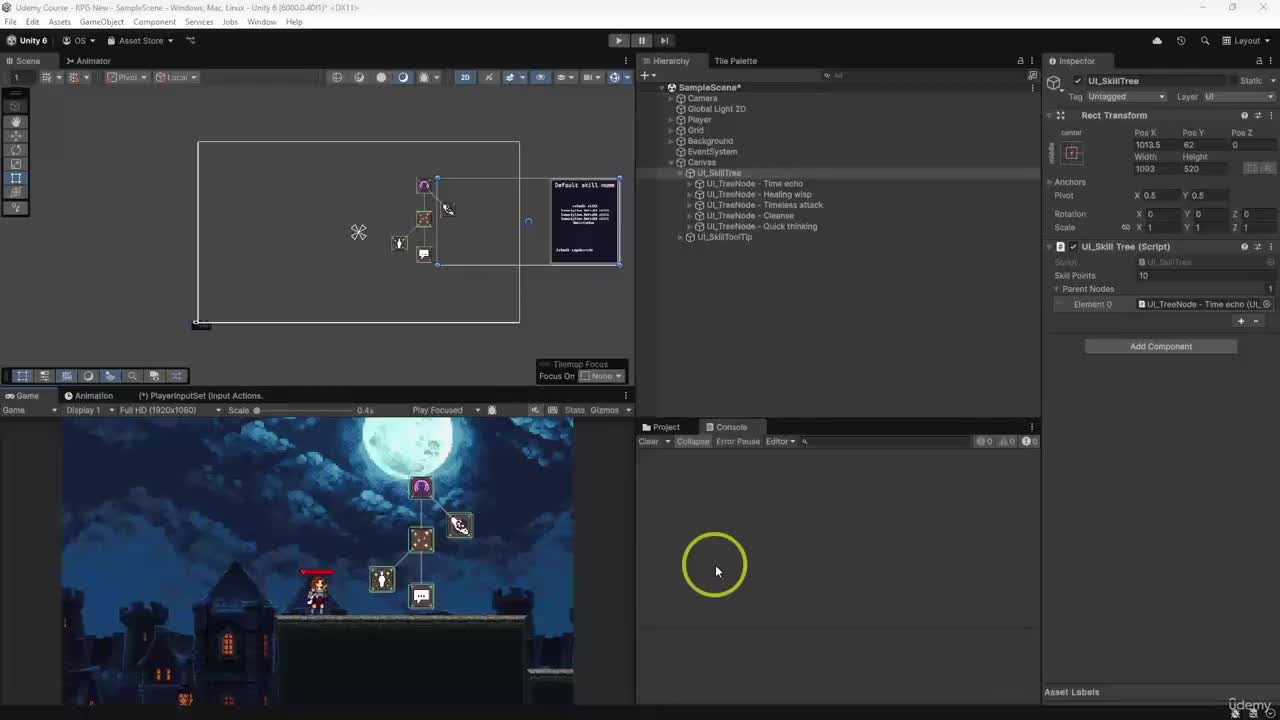Image resolution: width=1280 pixels, height=720 pixels.
Task: Switch to the Project tab
Action: pos(661,427)
